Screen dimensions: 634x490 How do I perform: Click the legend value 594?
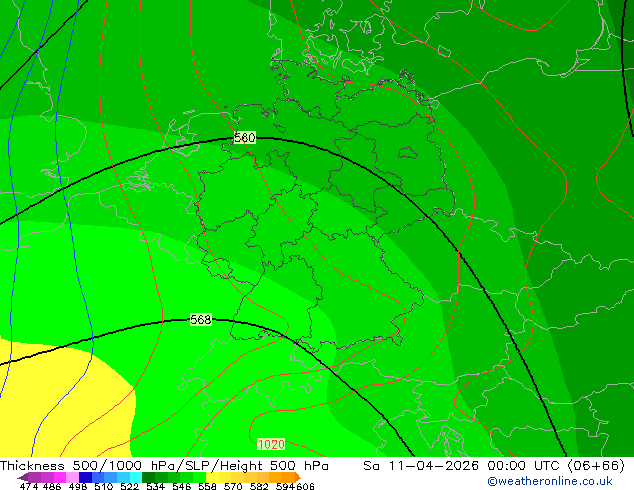pos(285,486)
